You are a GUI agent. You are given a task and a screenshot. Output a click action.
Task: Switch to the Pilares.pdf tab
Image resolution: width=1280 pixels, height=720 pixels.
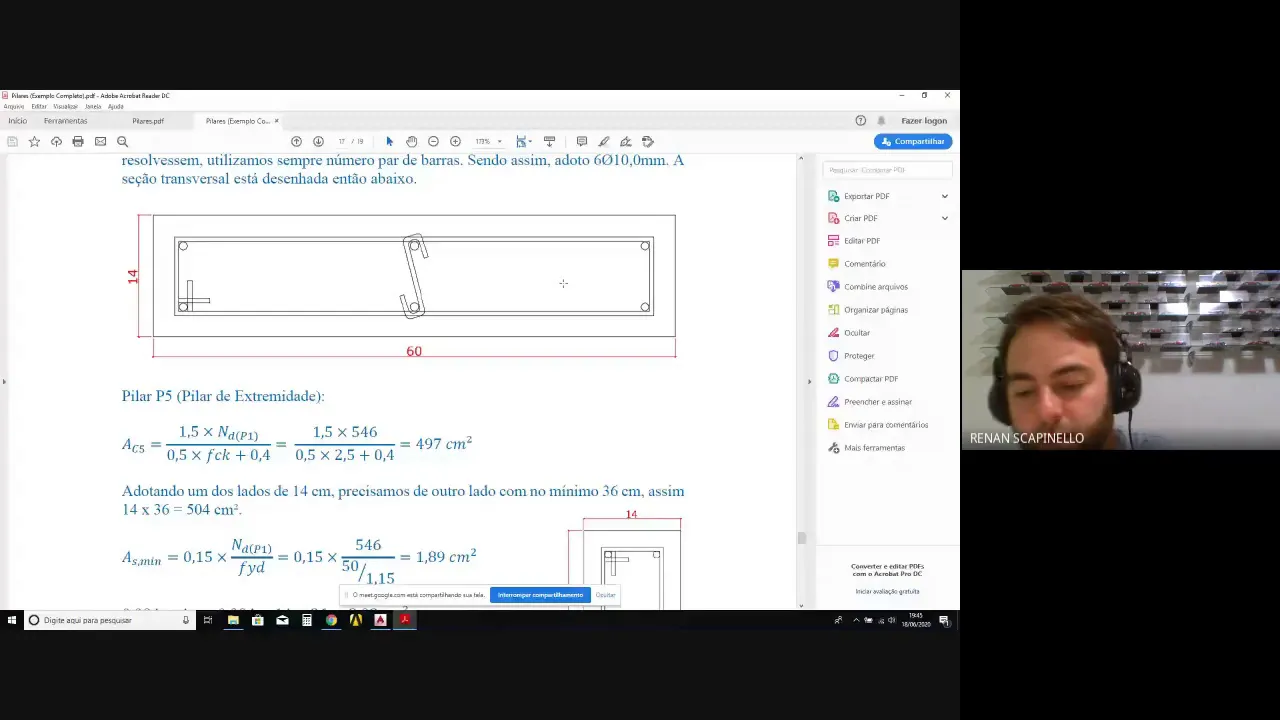148,121
